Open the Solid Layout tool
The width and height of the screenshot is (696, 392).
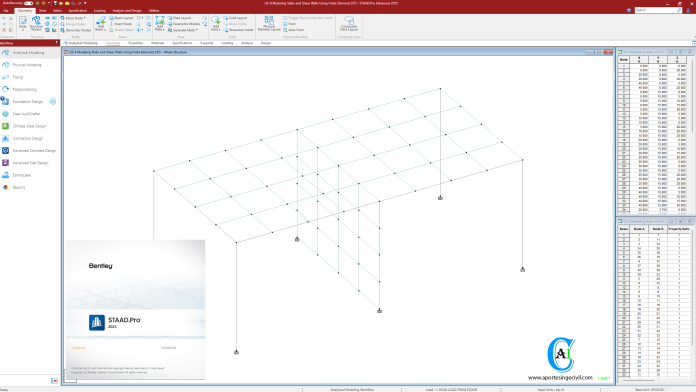pos(235,18)
